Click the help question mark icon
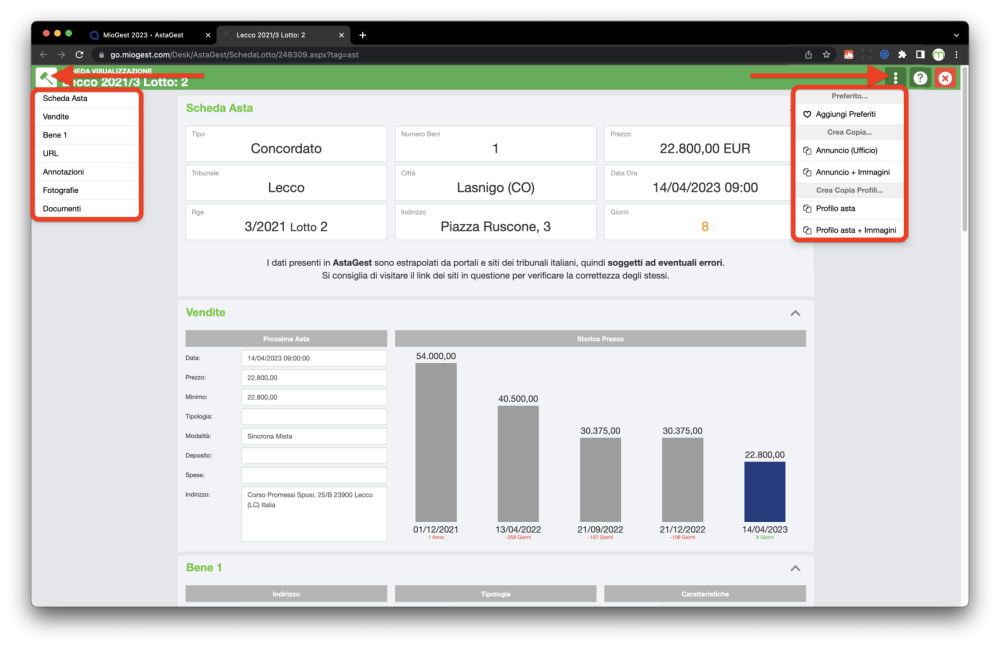This screenshot has height=648, width=1000. (x=920, y=78)
